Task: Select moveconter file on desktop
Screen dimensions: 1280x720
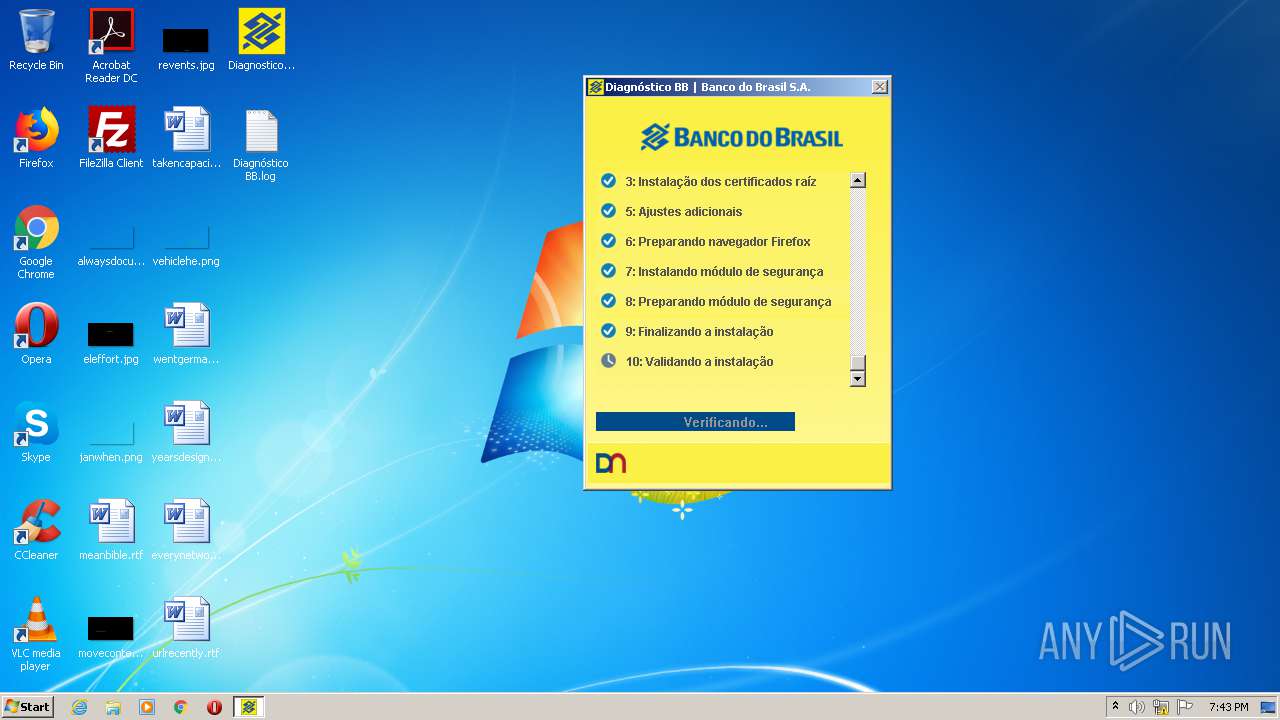Action: click(111, 638)
